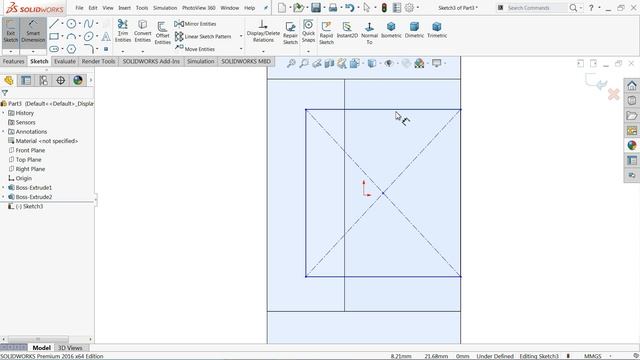Open the 3D Views bottom tab

(70, 348)
